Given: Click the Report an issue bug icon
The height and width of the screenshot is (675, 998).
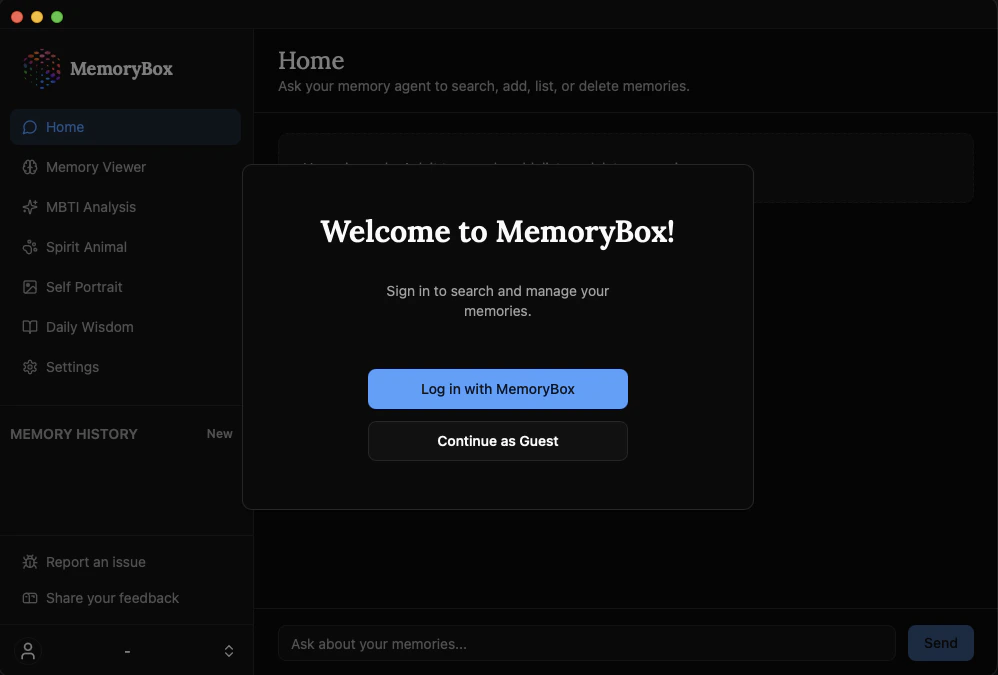Looking at the screenshot, I should [x=31, y=562].
